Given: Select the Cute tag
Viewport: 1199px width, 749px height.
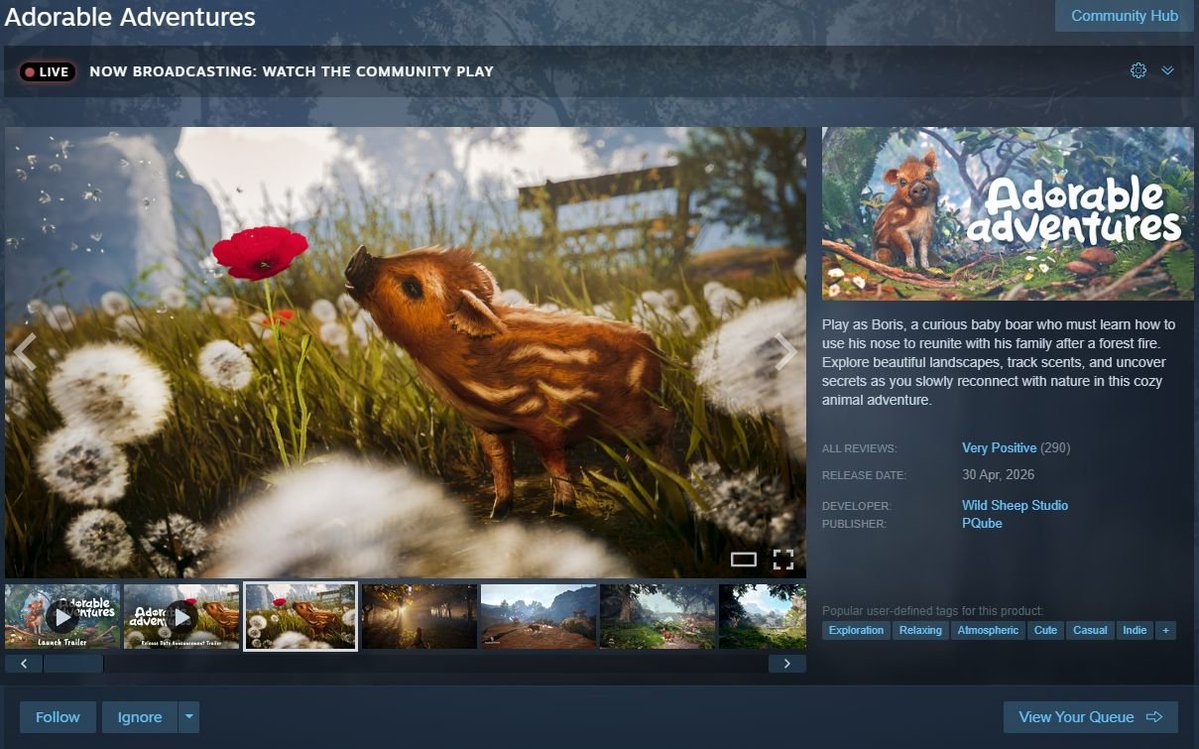Looking at the screenshot, I should 1045,630.
